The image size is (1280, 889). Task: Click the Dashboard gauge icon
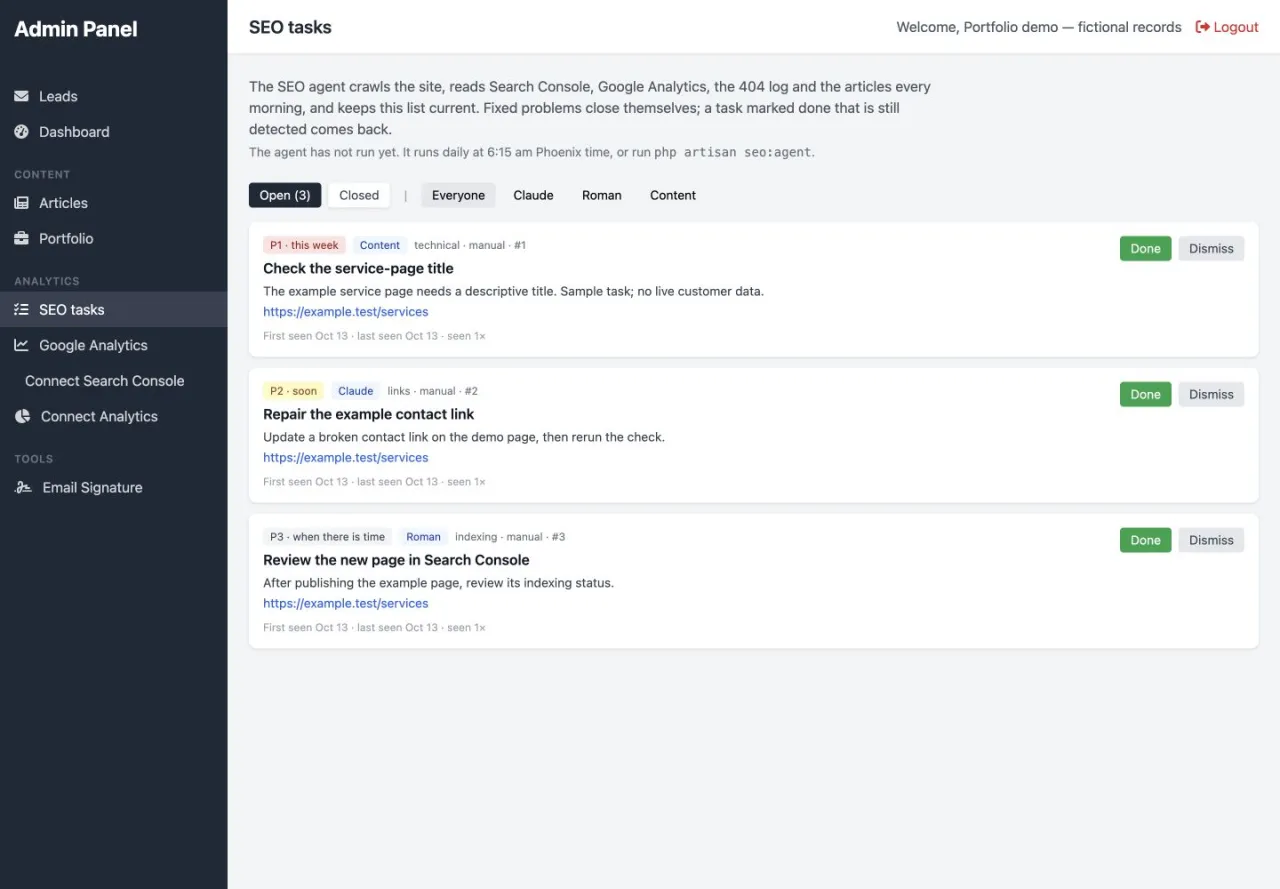[21, 132]
